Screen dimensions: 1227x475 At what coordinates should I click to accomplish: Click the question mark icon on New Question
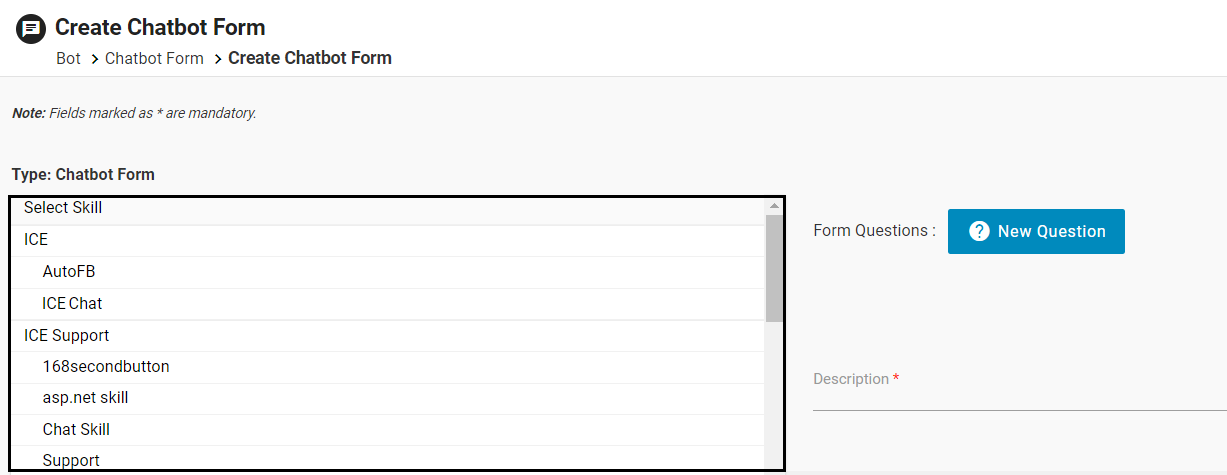(x=979, y=232)
